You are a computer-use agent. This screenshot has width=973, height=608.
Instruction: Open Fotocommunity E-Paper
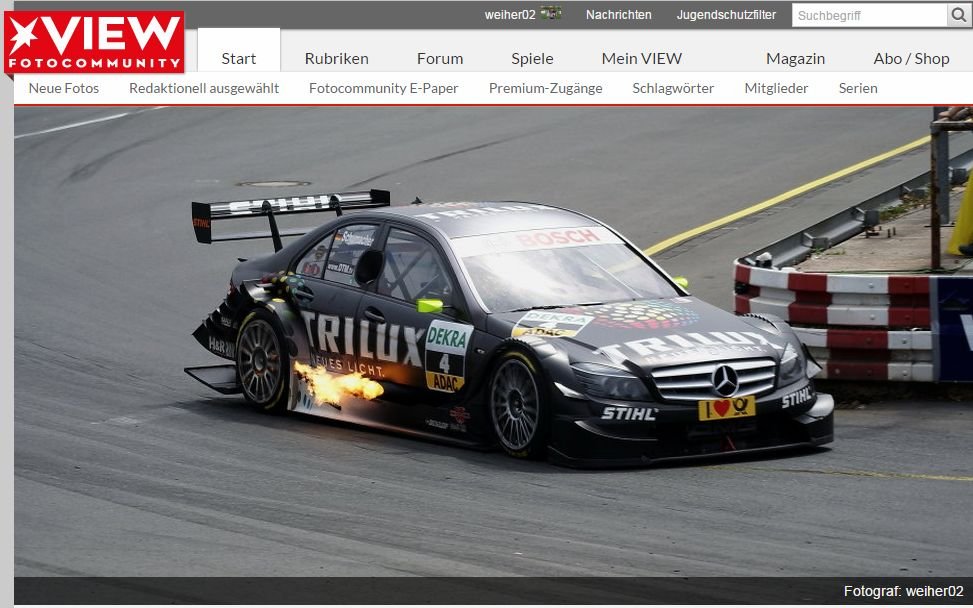pos(383,88)
